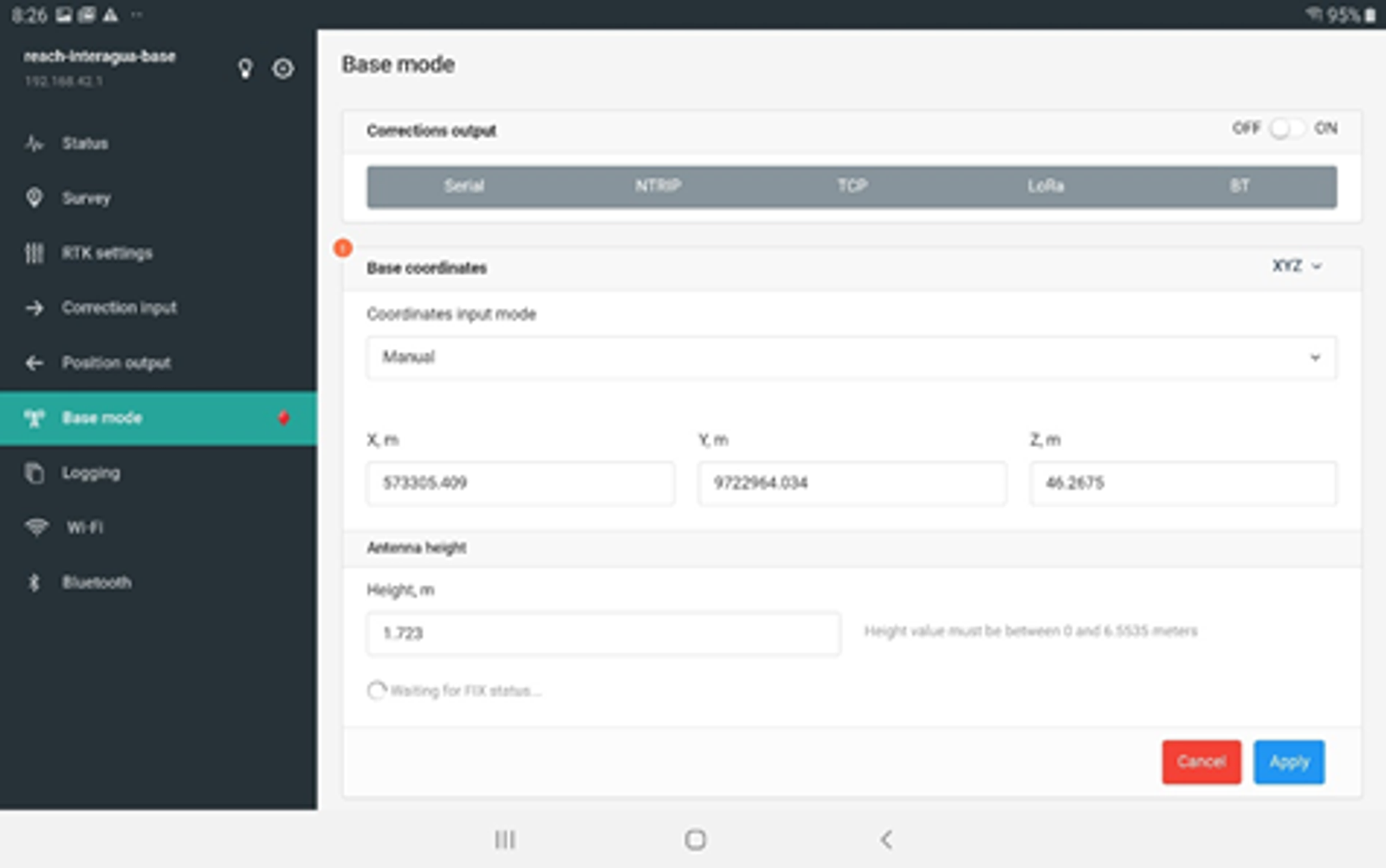Open the Status page from the sidebar
The width and height of the screenshot is (1386, 868).
click(159, 143)
